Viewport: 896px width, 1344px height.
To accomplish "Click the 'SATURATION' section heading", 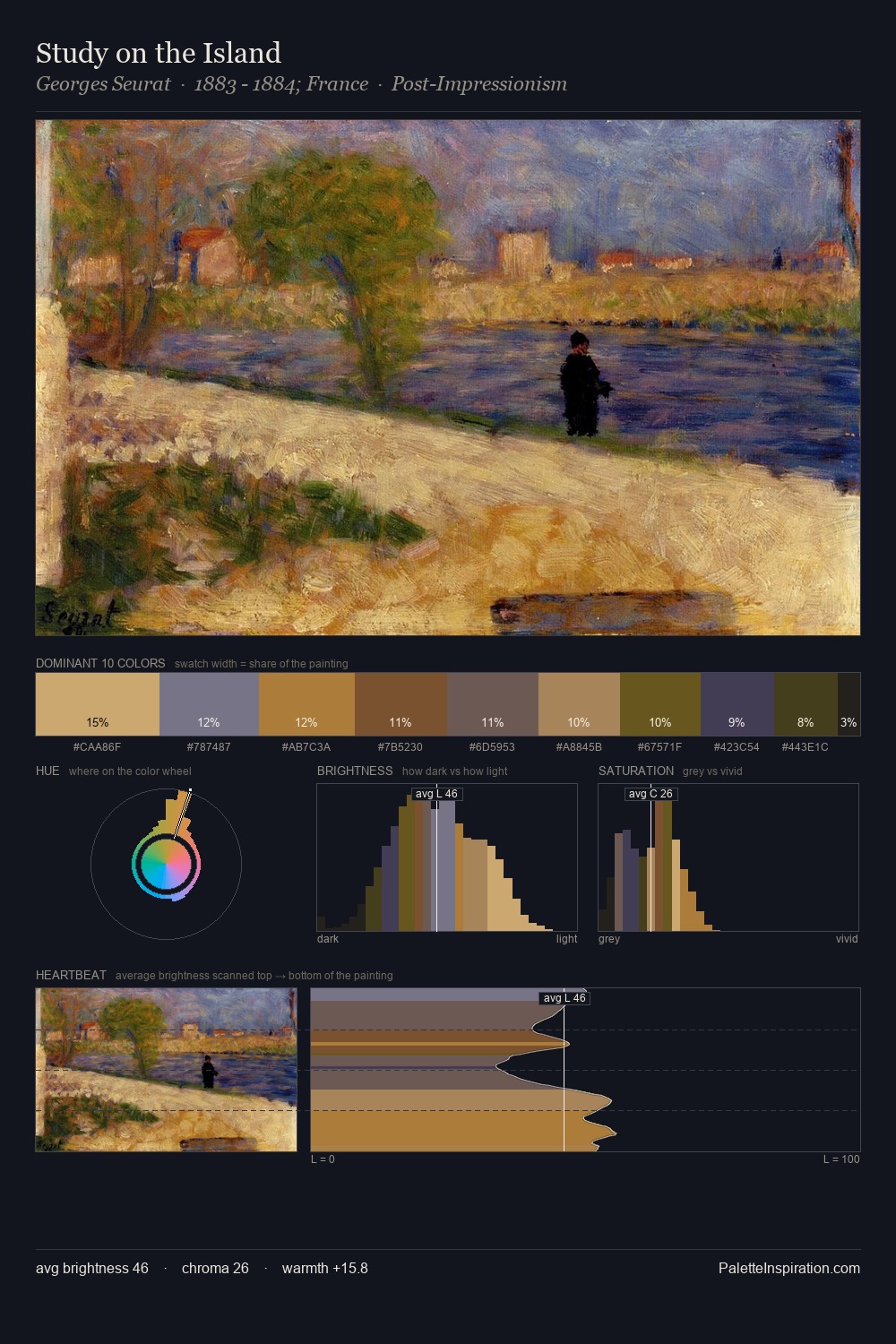I will point(636,771).
